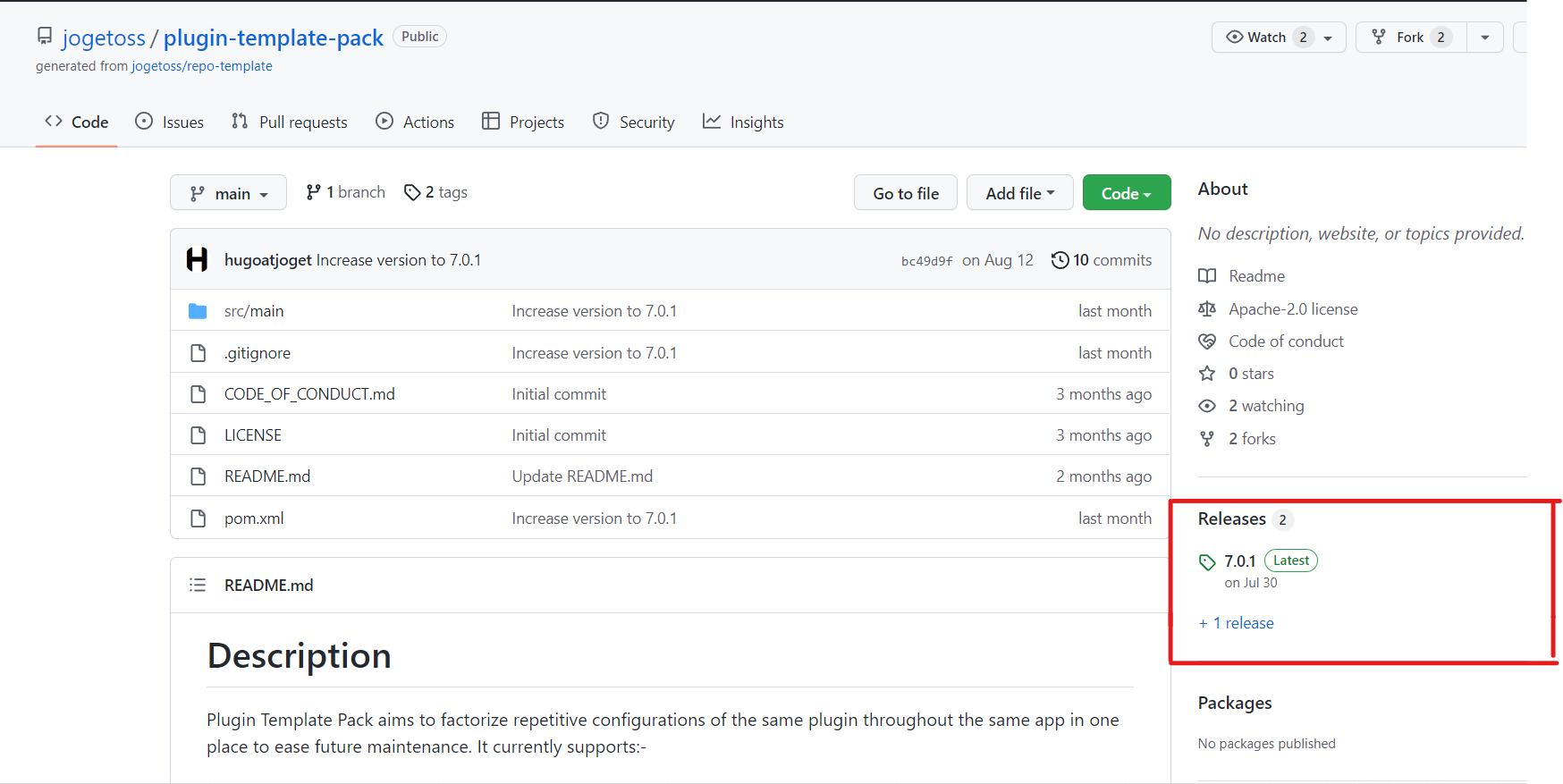The width and height of the screenshot is (1563, 784).
Task: Click the 7.0.1 release tag icon
Action: pyautogui.click(x=1207, y=562)
